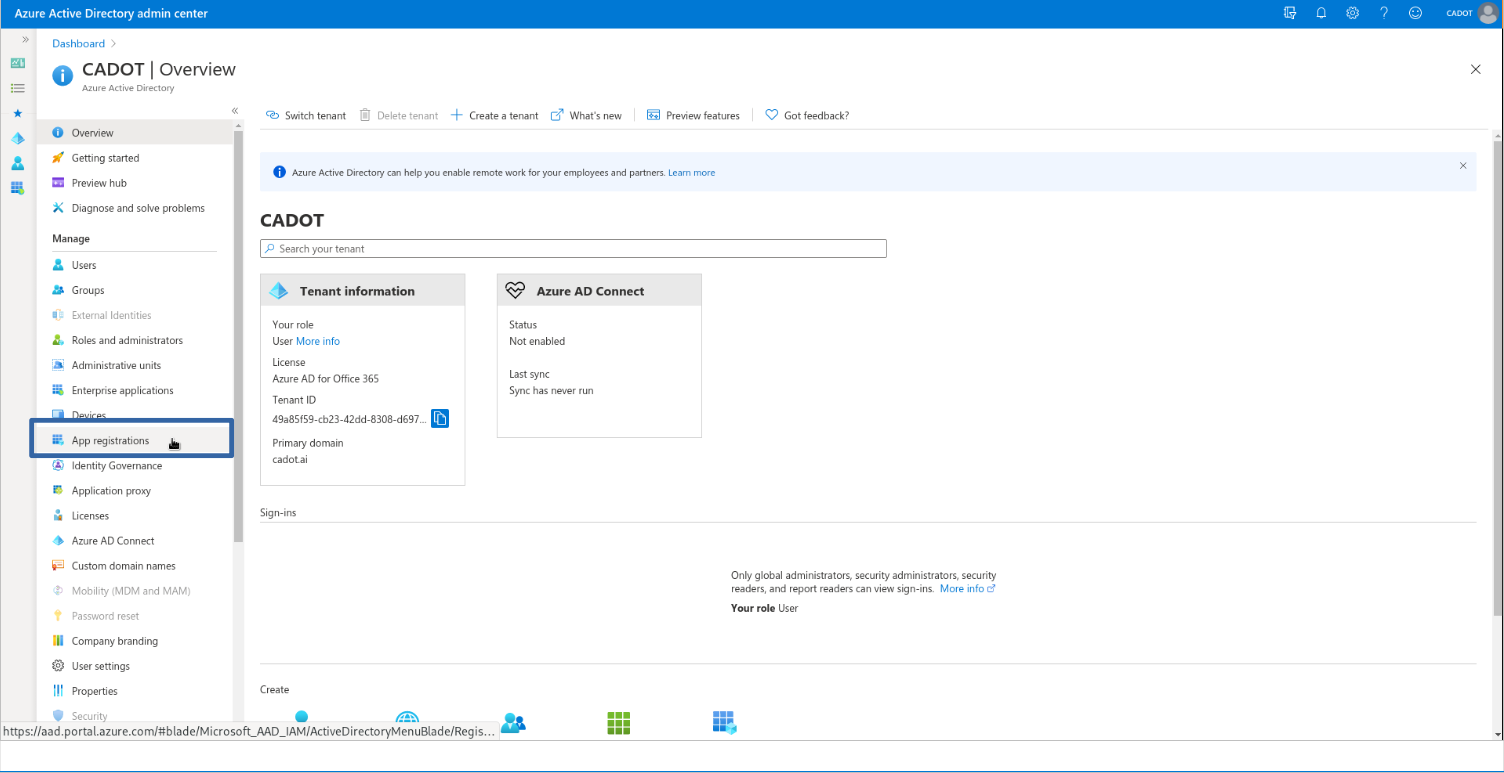
Task: Collapse the Overview side menu
Action: click(x=235, y=111)
